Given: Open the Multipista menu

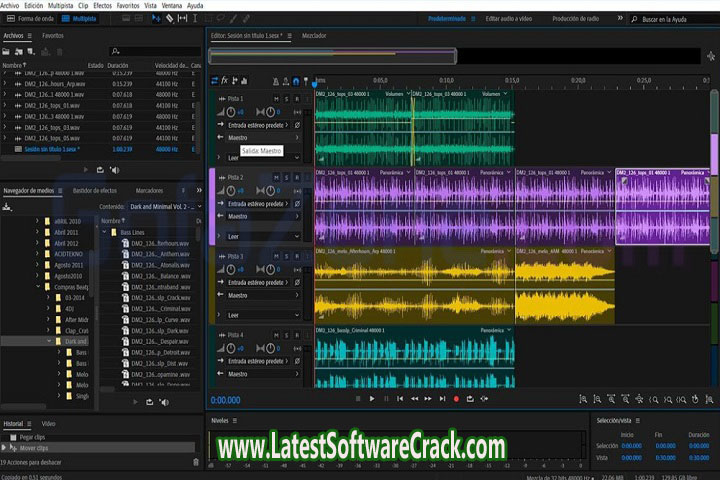Looking at the screenshot, I should click(60, 6).
